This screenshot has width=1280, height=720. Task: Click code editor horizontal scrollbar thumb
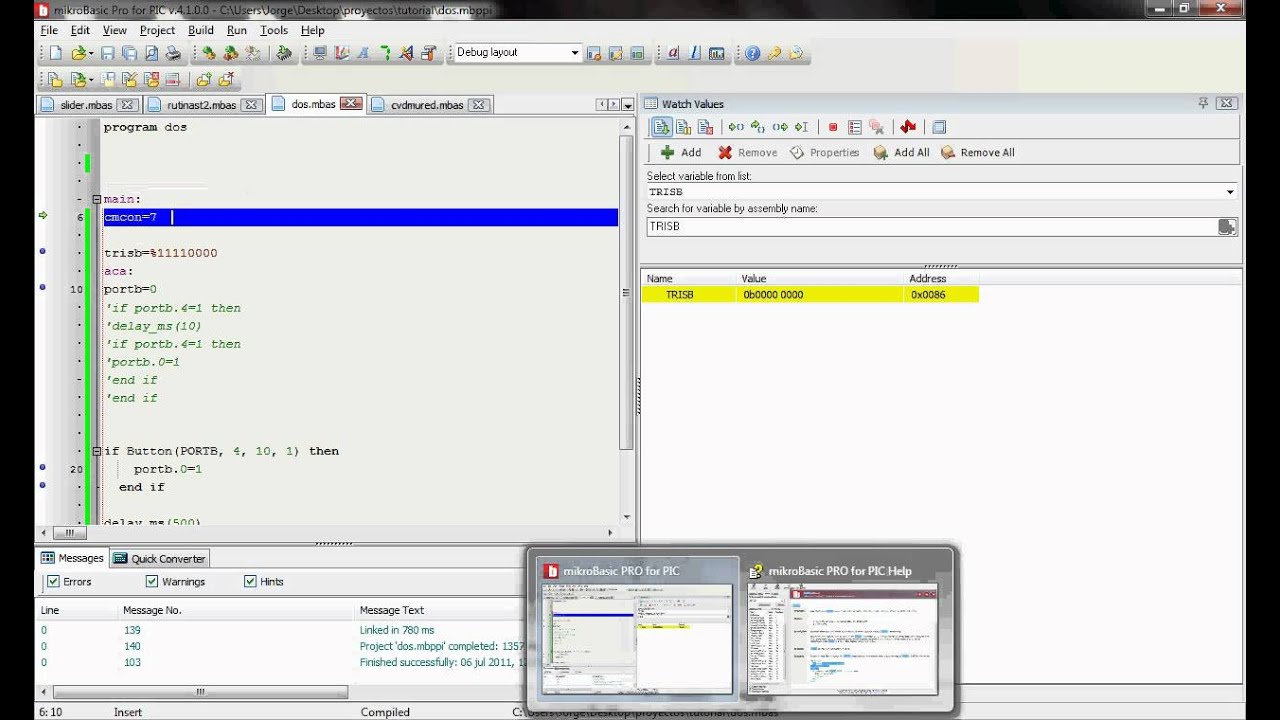click(x=69, y=533)
